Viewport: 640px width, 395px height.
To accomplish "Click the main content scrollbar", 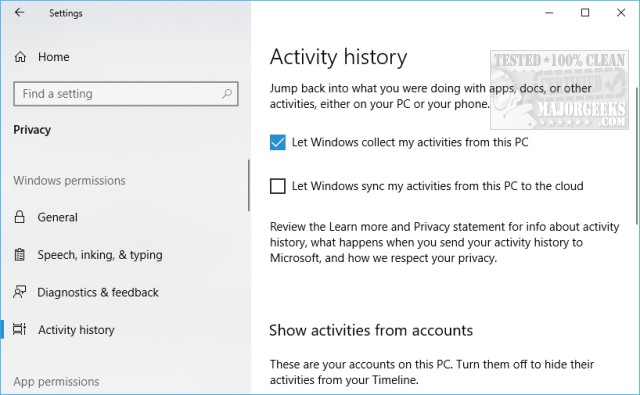I will 637,156.
